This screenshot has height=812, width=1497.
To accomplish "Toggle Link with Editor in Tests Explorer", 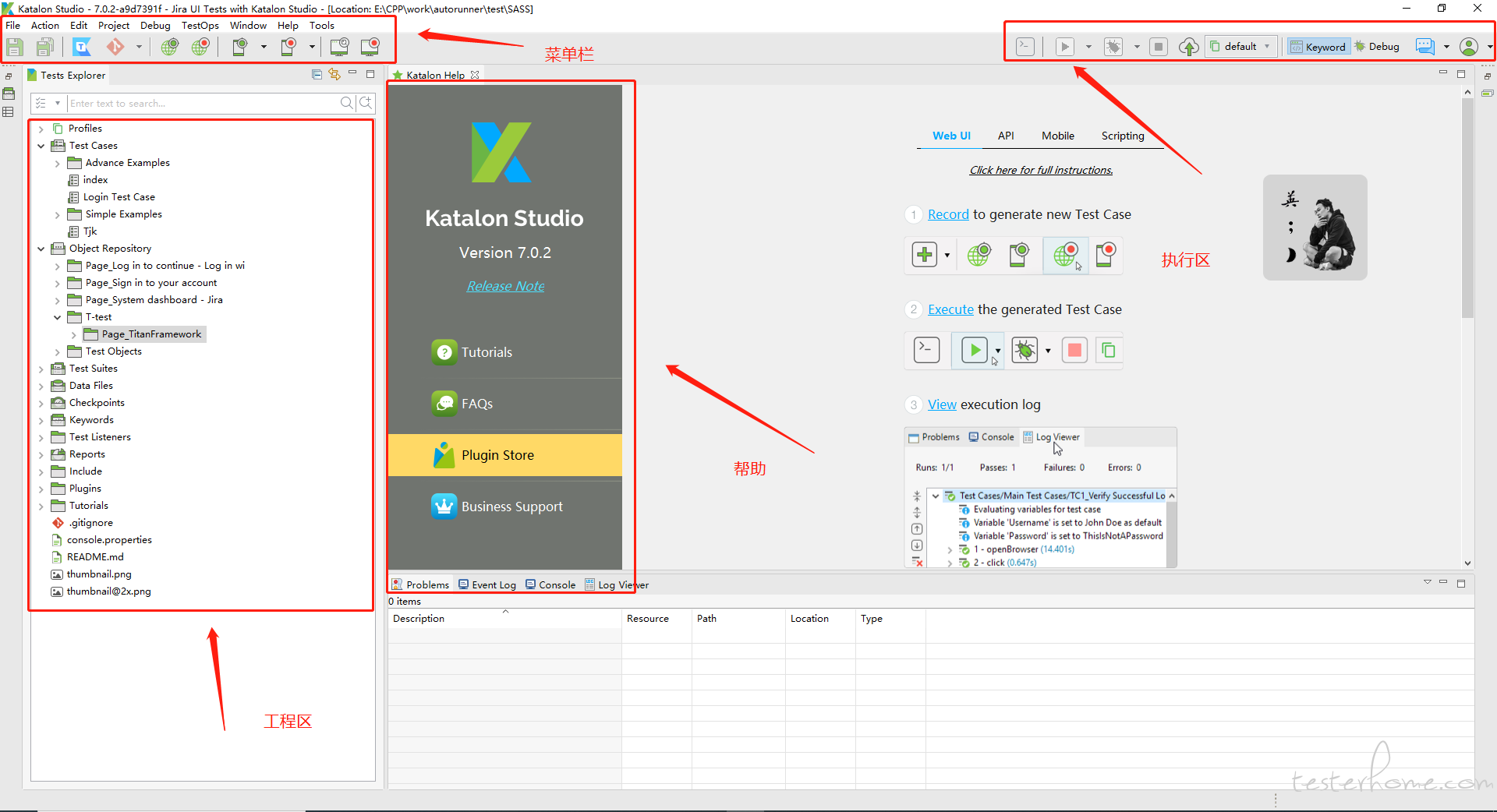I will (334, 74).
